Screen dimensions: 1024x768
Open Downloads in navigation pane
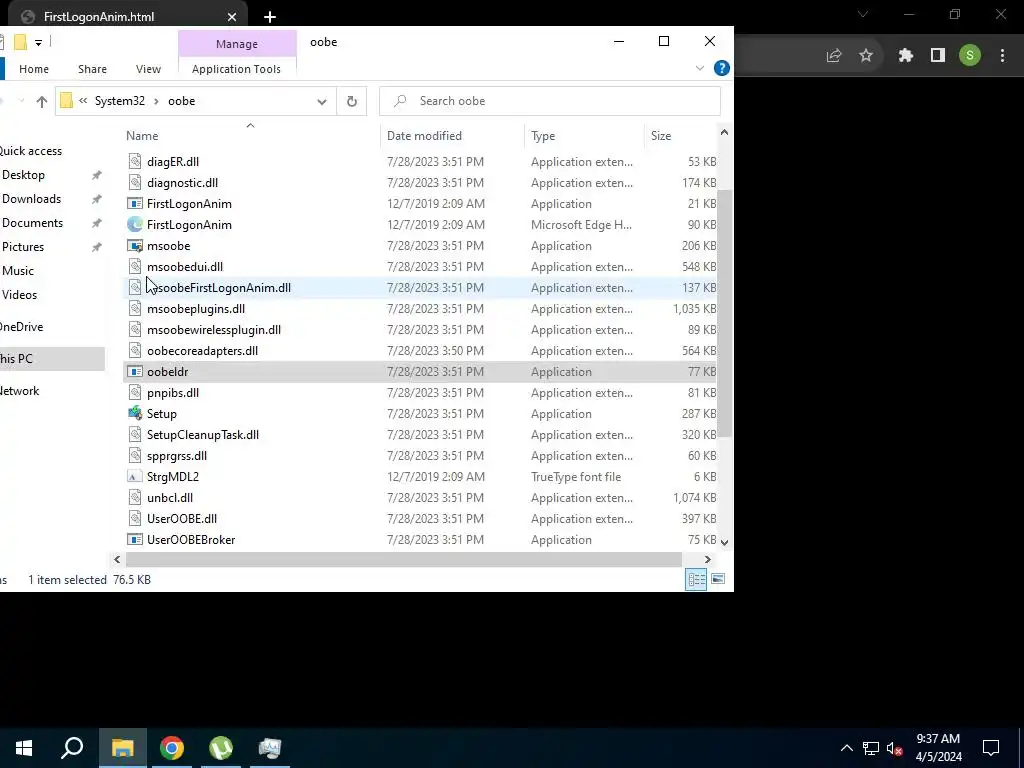31,199
